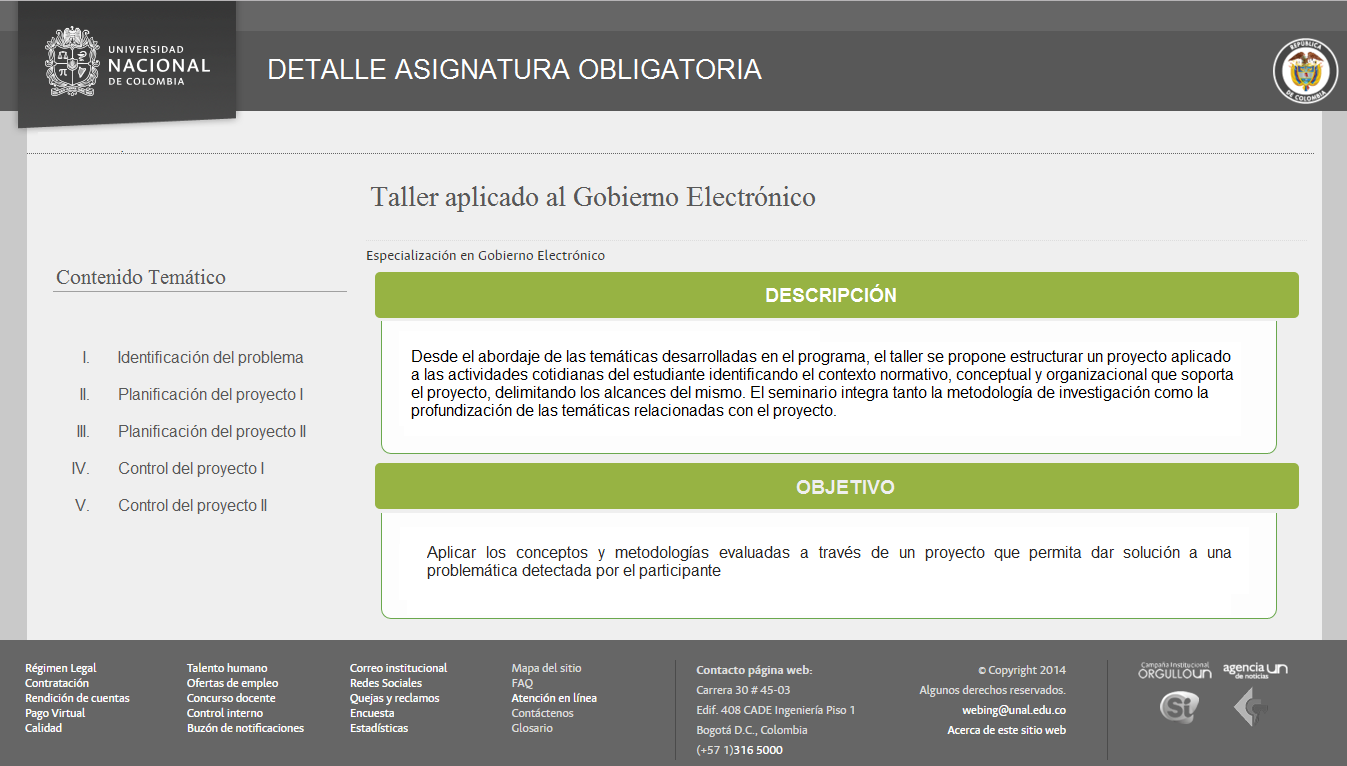Go to 'Talento humano' footer link
1347x766 pixels.
tap(227, 668)
